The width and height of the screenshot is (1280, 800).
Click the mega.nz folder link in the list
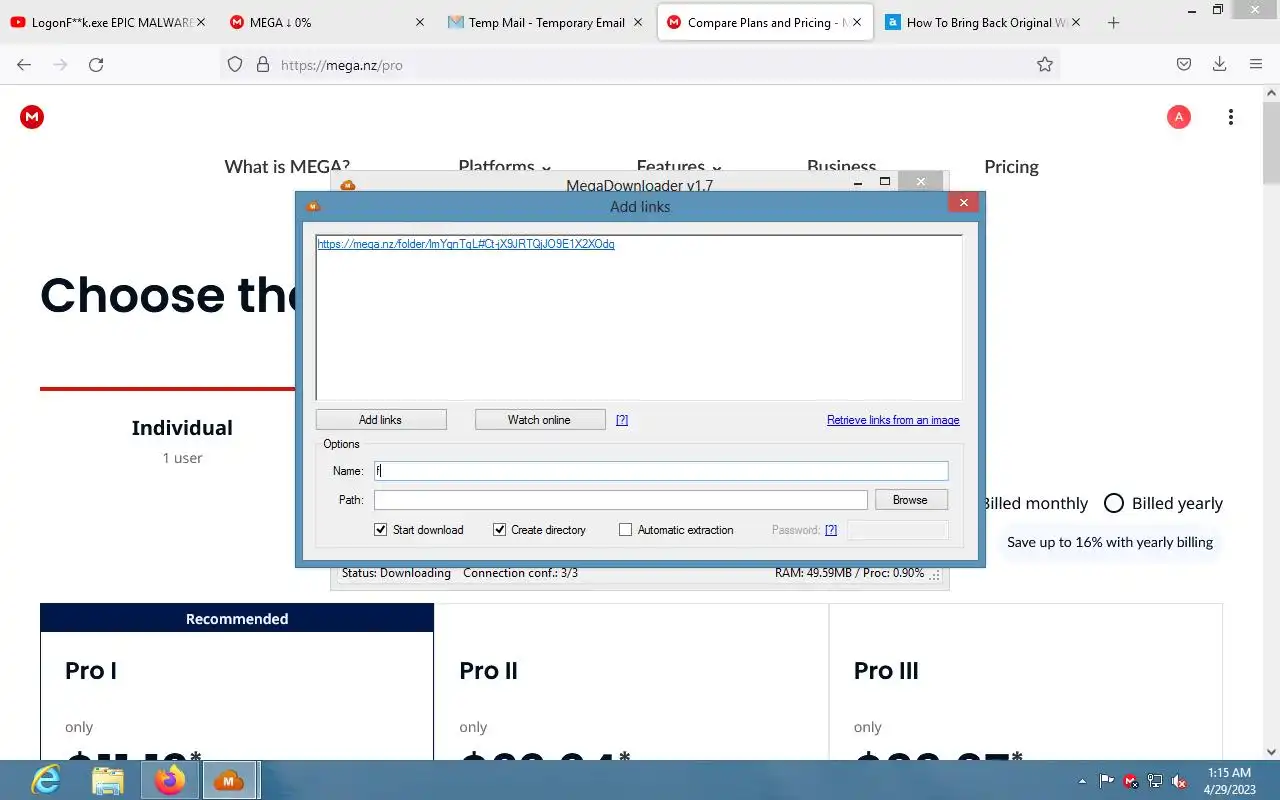tap(466, 244)
